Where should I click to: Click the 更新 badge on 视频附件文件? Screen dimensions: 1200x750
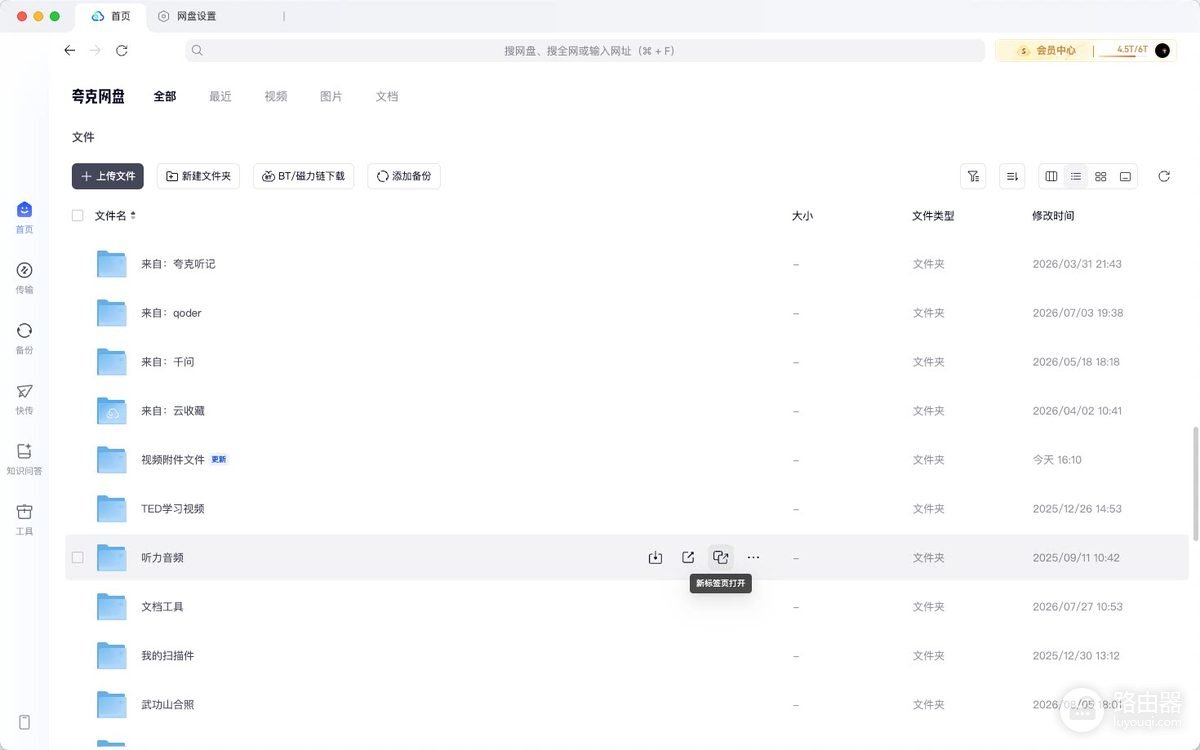point(219,460)
